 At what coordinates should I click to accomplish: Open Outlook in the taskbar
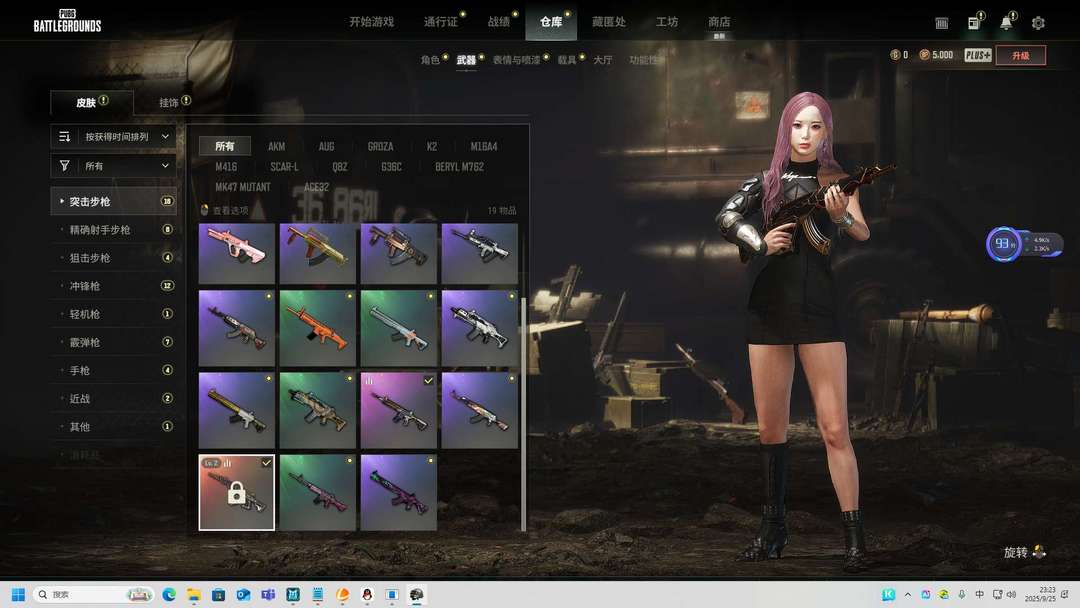coord(243,594)
